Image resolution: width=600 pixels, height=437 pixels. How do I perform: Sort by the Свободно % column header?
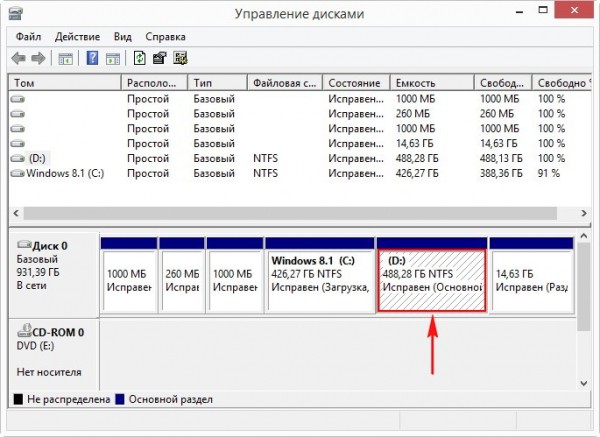point(562,83)
